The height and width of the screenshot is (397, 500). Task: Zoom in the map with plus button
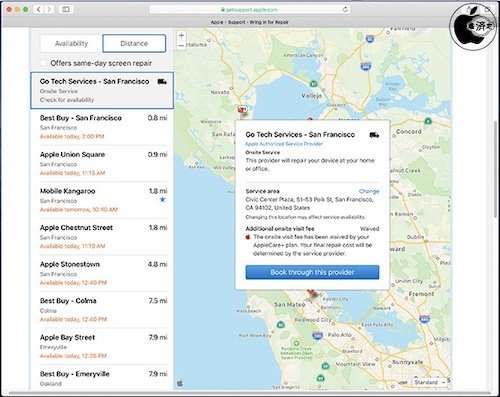click(181, 35)
